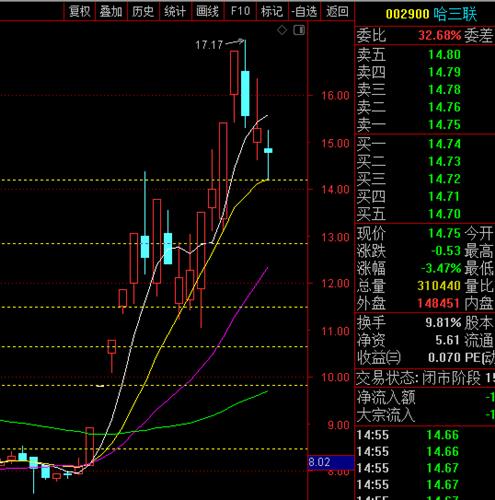
Task: Click the 返回 back button
Action: tap(337, 12)
